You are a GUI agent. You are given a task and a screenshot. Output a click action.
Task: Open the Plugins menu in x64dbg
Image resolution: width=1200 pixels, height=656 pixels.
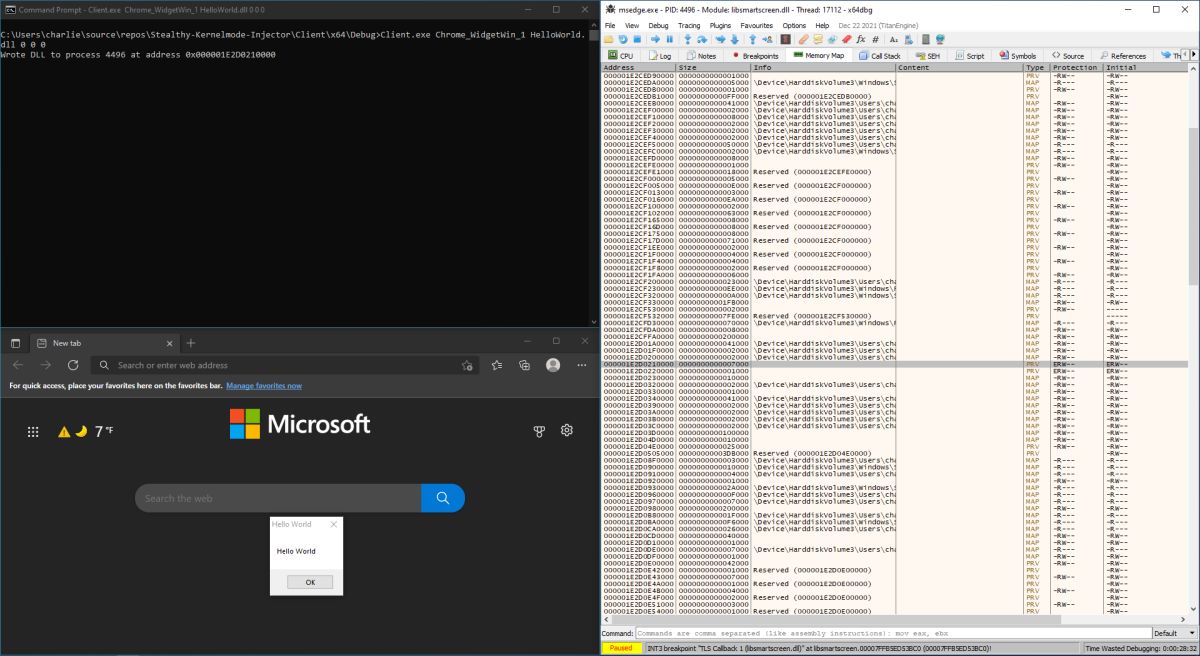(720, 25)
